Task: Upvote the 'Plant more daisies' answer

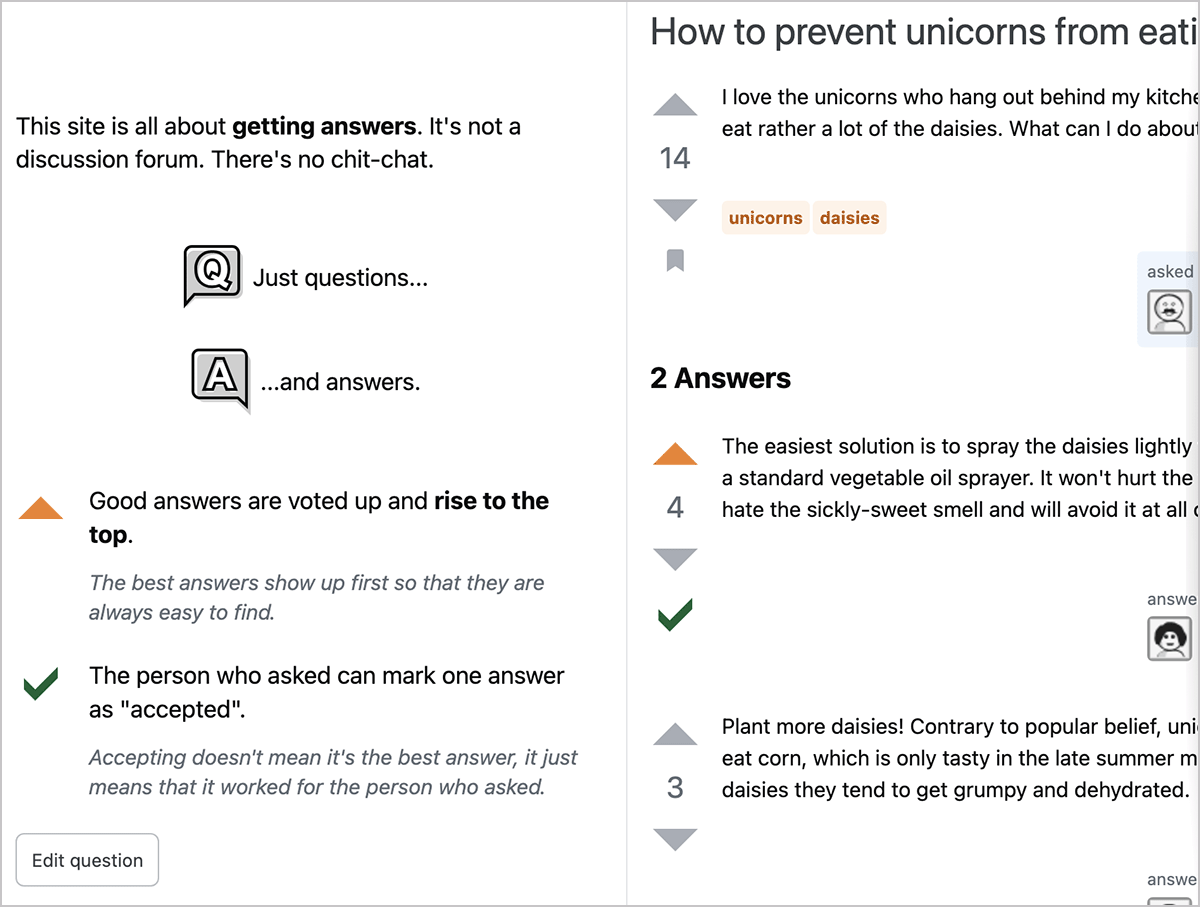Action: 675,735
